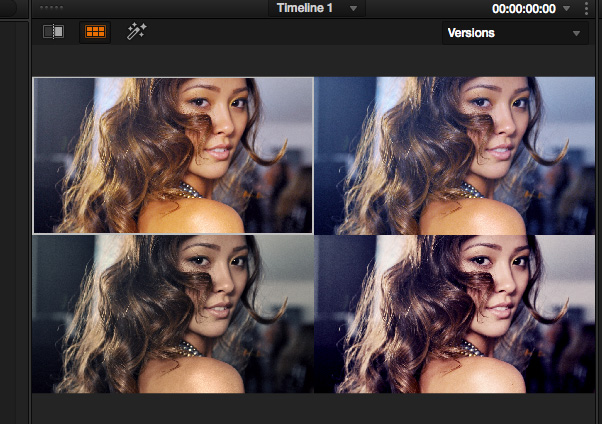Click the 00:00:00:00 timecode display
This screenshot has width=602, height=424.
tap(523, 8)
